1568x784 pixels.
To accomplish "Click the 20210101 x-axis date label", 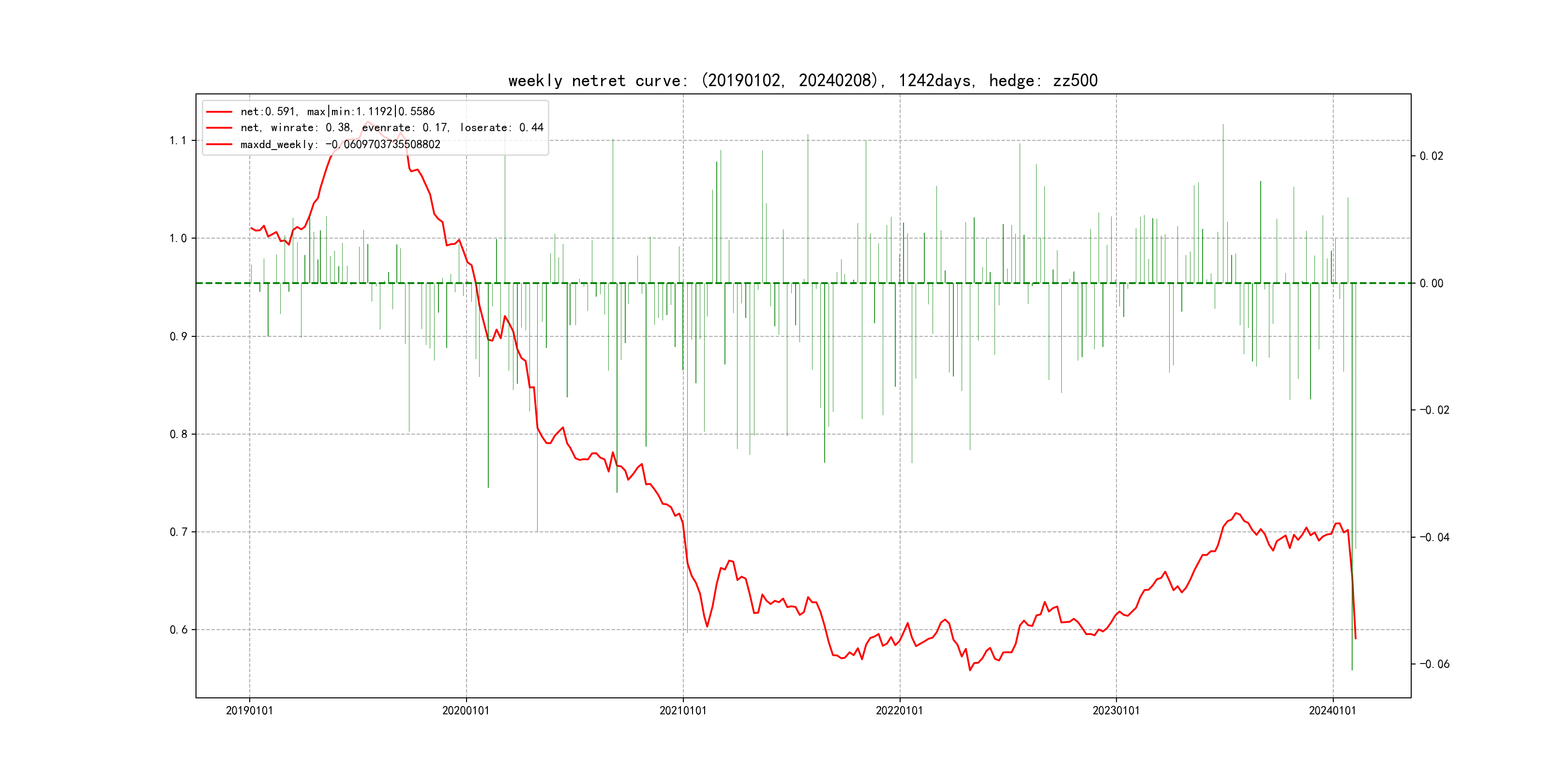I will [x=683, y=710].
